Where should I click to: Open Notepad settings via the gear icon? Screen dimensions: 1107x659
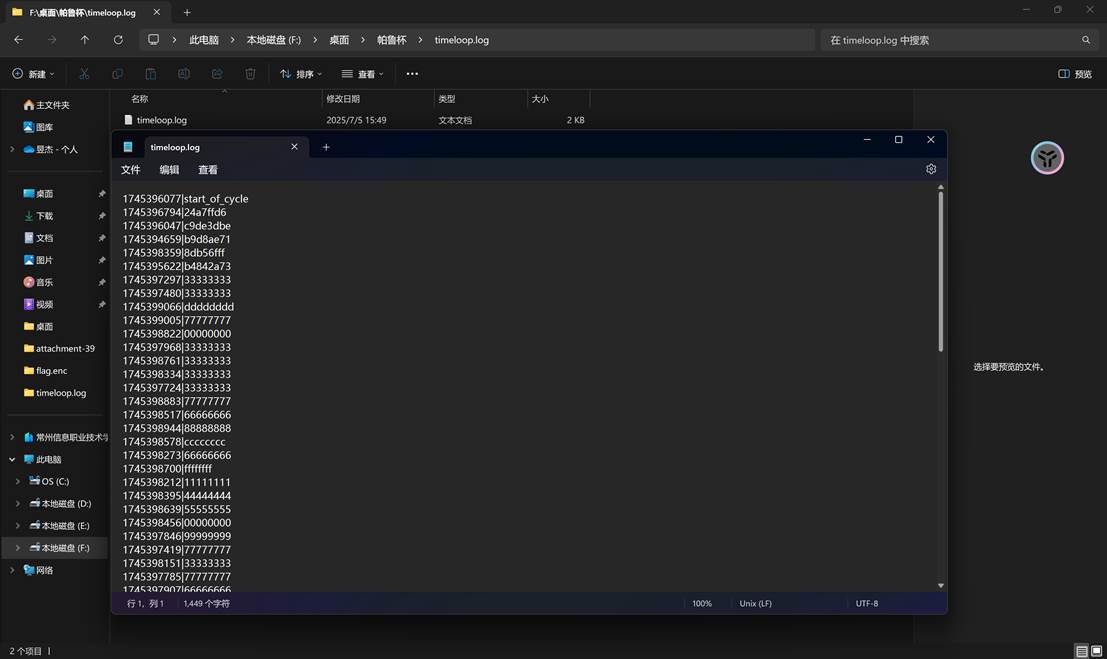click(931, 169)
